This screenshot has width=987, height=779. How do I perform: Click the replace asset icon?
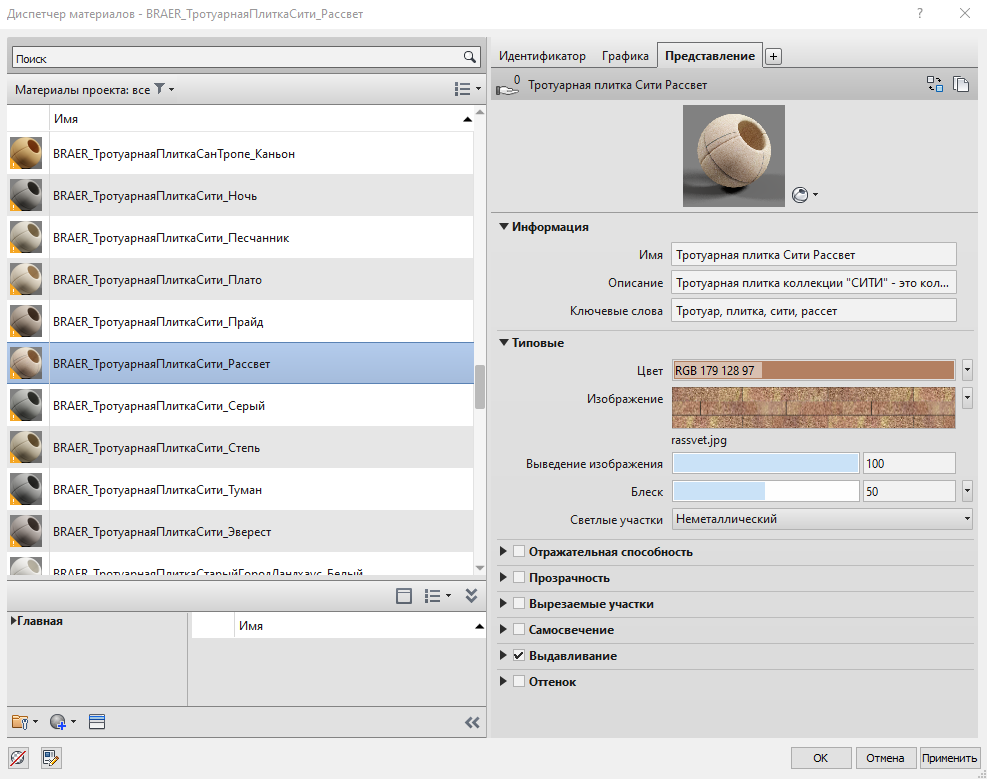point(935,85)
